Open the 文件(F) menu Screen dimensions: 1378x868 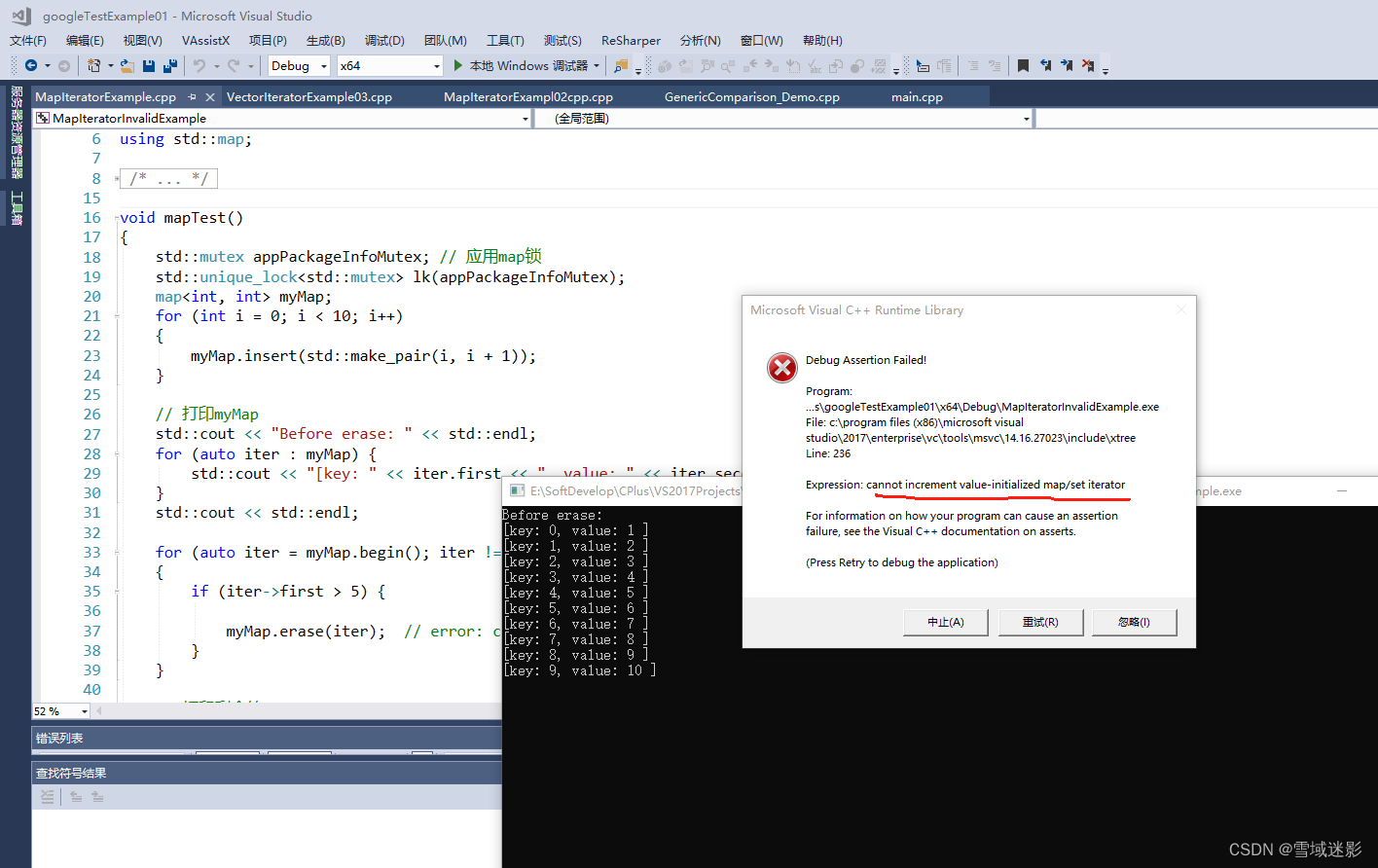[28, 40]
